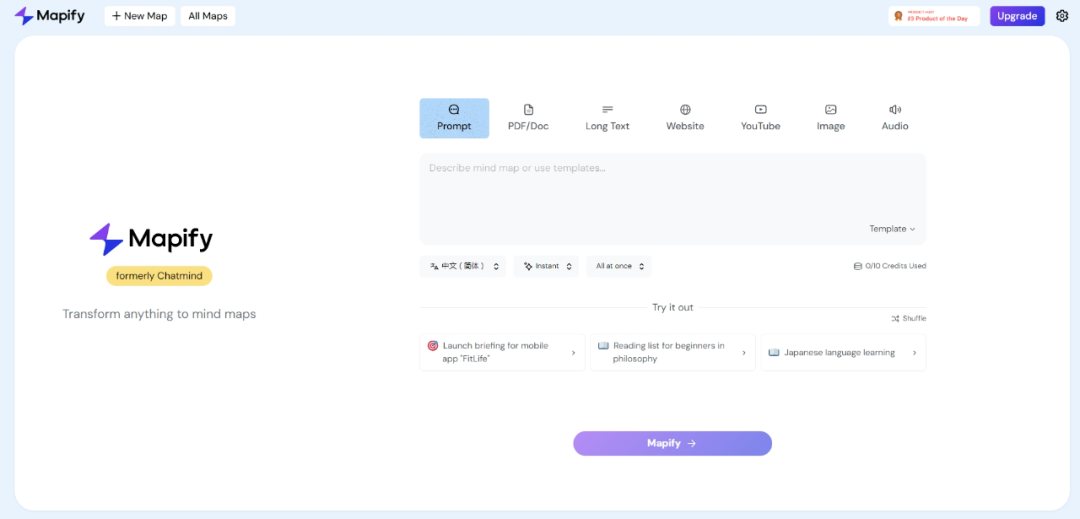Switch to the Long Text tab
This screenshot has height=519, width=1080.
(x=608, y=118)
